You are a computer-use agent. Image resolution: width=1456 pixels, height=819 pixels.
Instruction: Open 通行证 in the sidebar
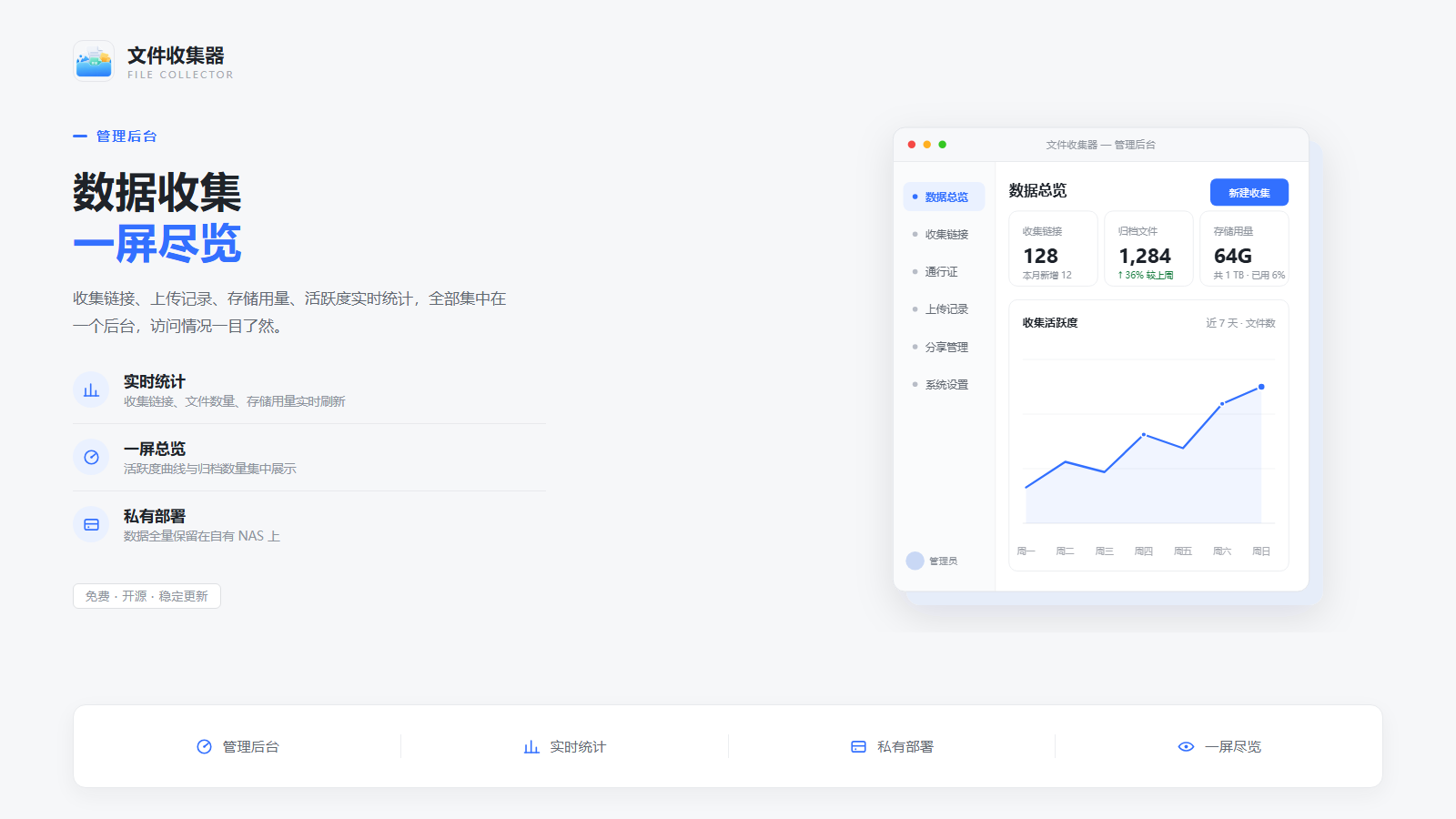[x=944, y=271]
